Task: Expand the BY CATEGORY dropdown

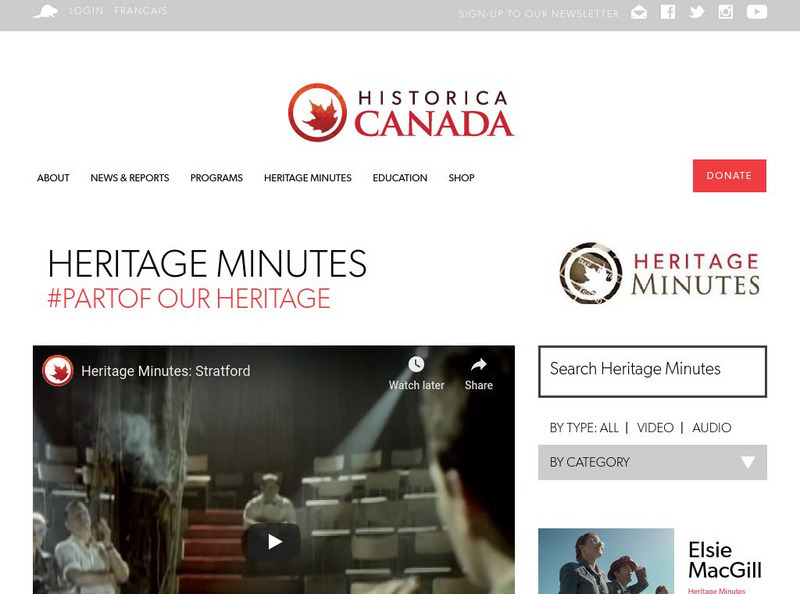Action: [652, 462]
